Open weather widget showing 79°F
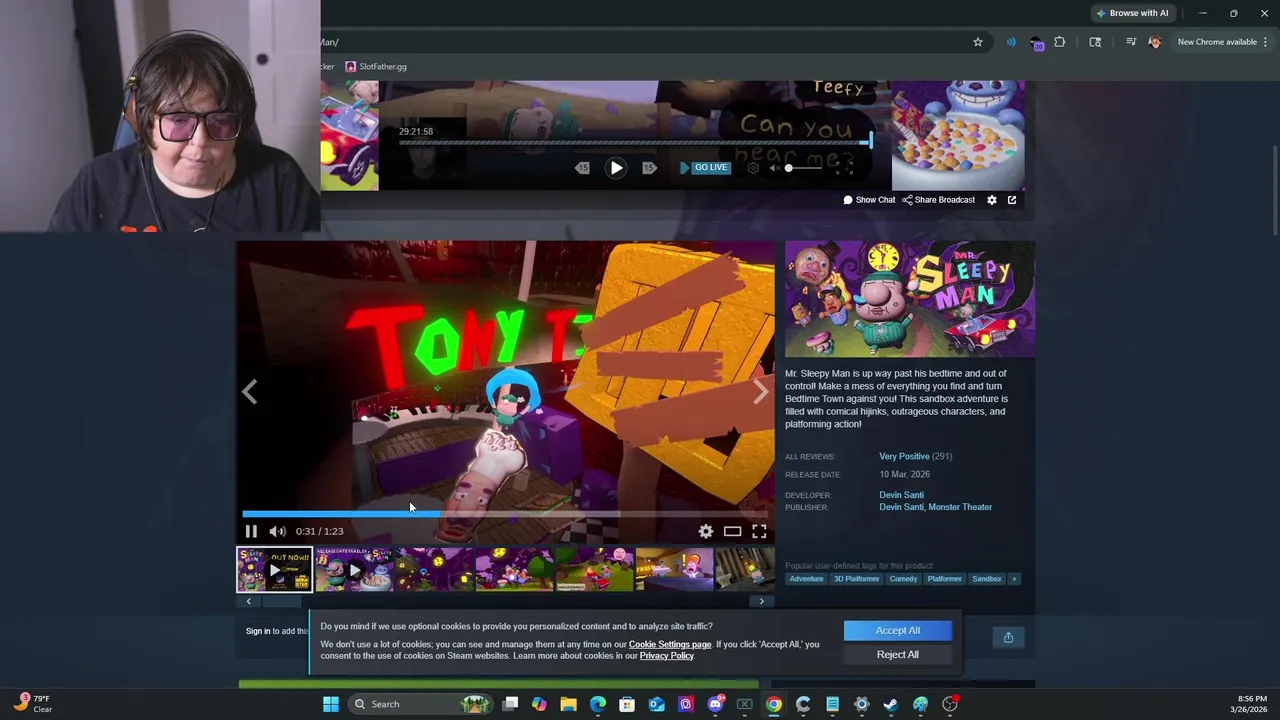 (33, 704)
